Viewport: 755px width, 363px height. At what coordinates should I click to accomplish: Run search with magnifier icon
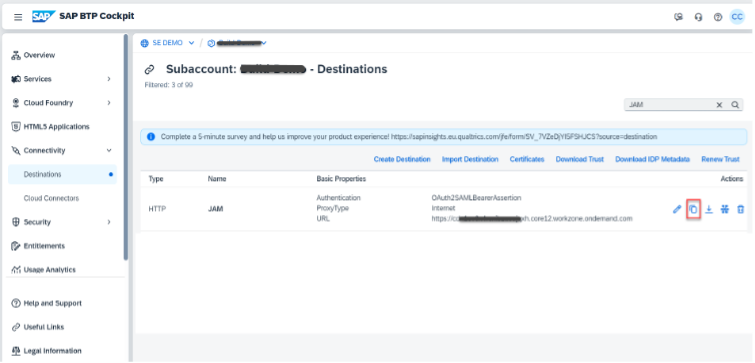[x=735, y=104]
